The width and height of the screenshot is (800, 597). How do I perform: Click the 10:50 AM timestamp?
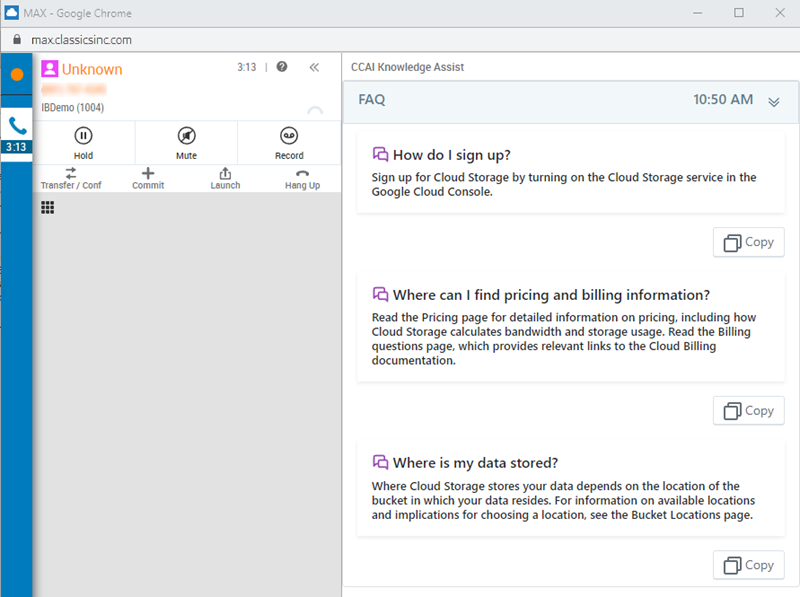pos(723,100)
